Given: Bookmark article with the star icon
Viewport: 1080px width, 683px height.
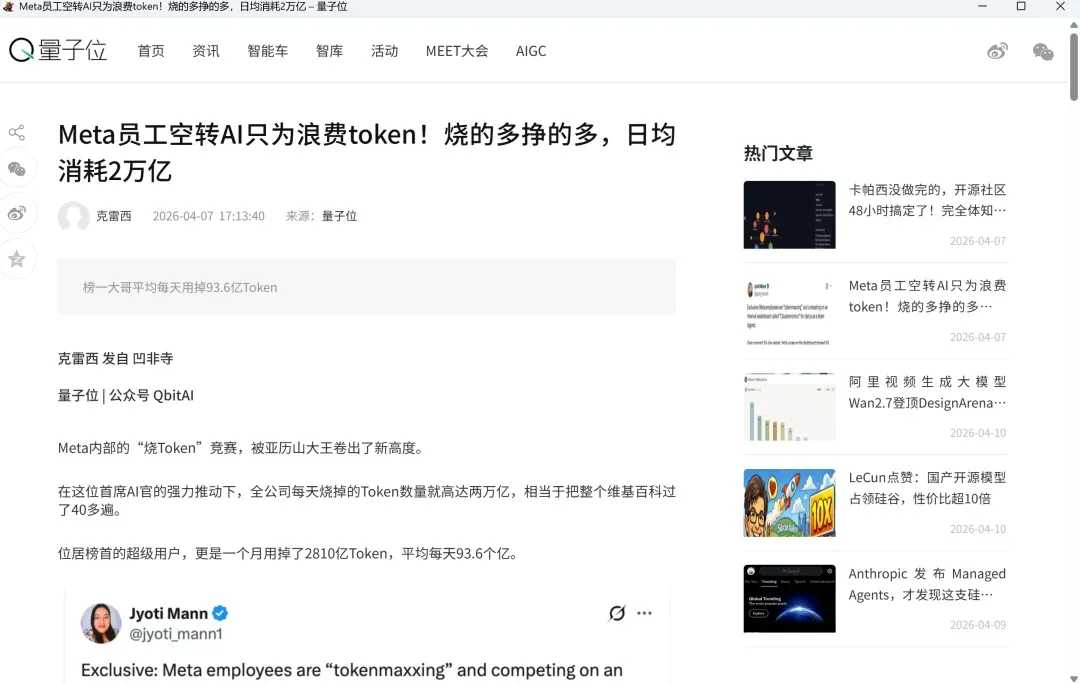Looking at the screenshot, I should [x=17, y=259].
